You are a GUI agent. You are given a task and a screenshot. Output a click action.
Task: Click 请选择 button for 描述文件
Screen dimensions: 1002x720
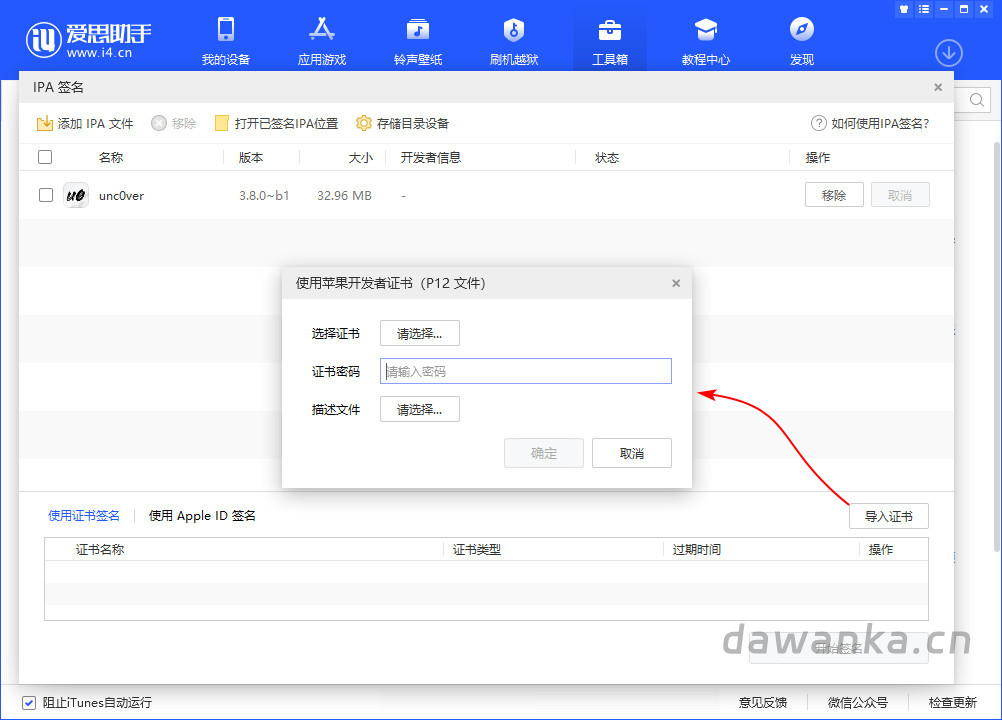[420, 409]
